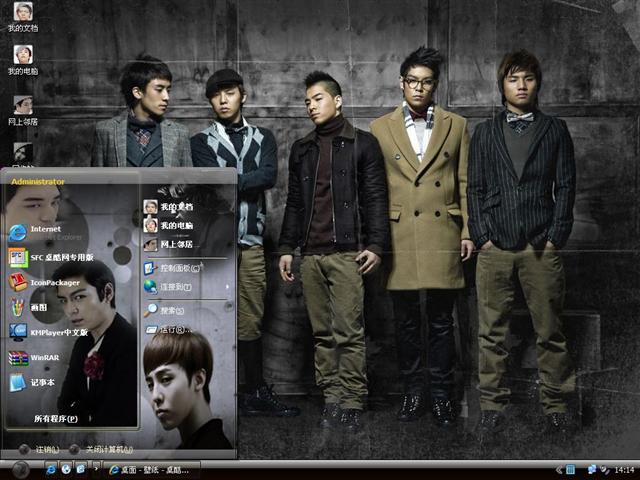This screenshot has width=640, height=480.
Task: Open 运行 run dialog
Action: pos(168,329)
